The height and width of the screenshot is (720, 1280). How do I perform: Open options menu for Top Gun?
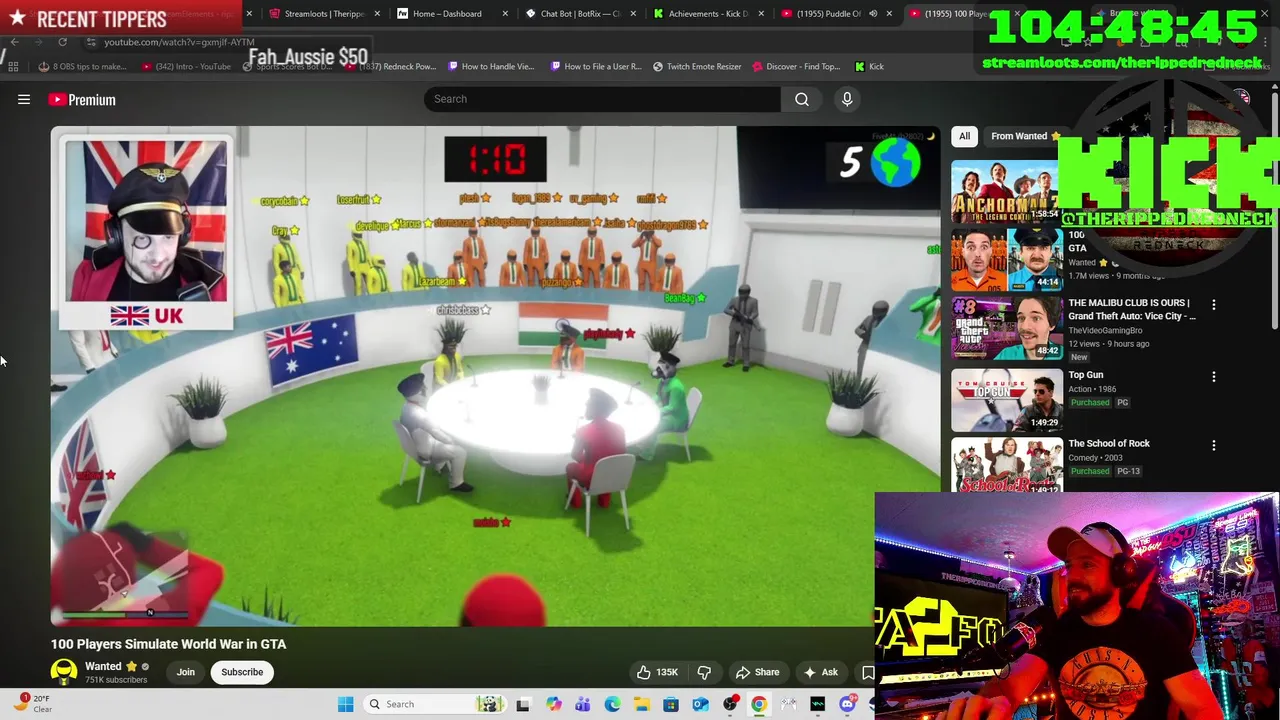pyautogui.click(x=1214, y=377)
